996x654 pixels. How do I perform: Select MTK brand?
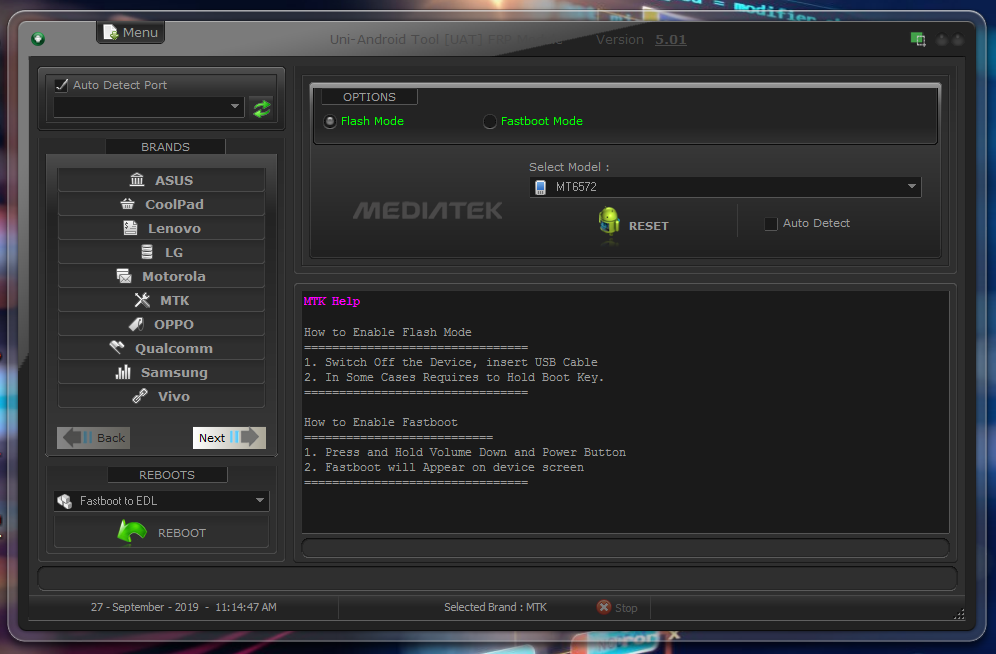[161, 300]
